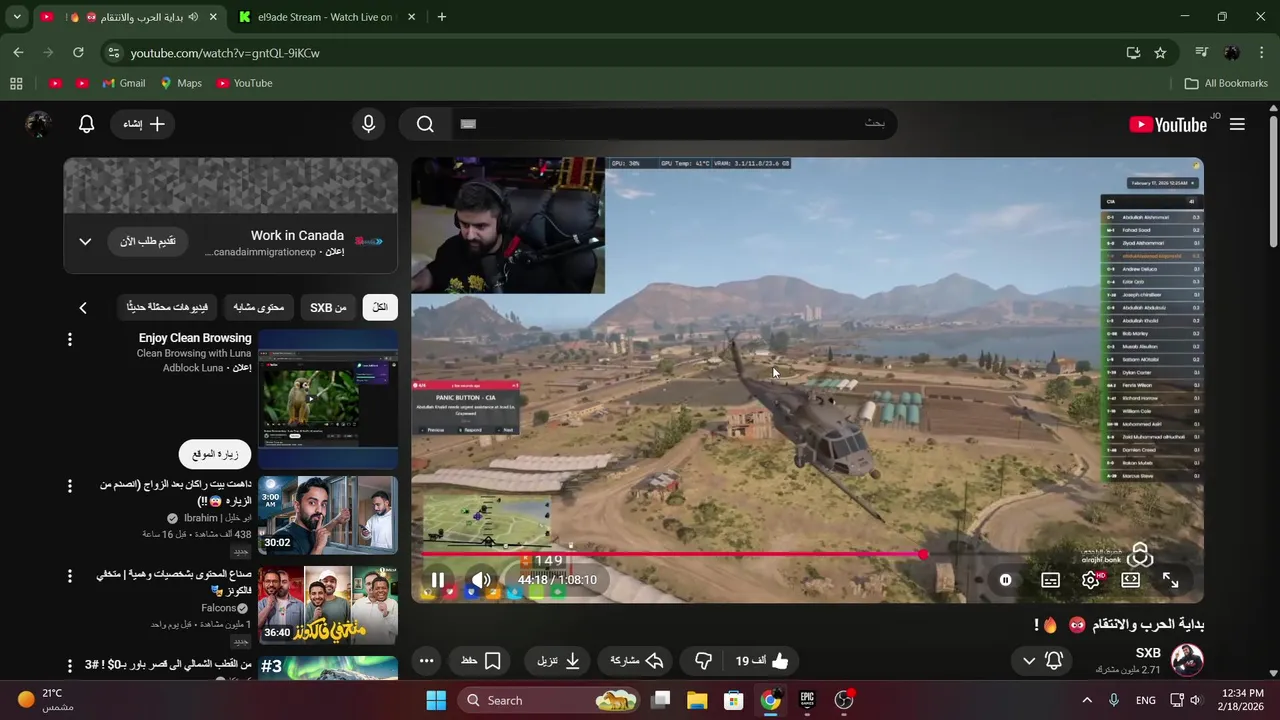The image size is (1280, 720).
Task: Open YouTube hamburger guide menu
Action: point(1237,124)
